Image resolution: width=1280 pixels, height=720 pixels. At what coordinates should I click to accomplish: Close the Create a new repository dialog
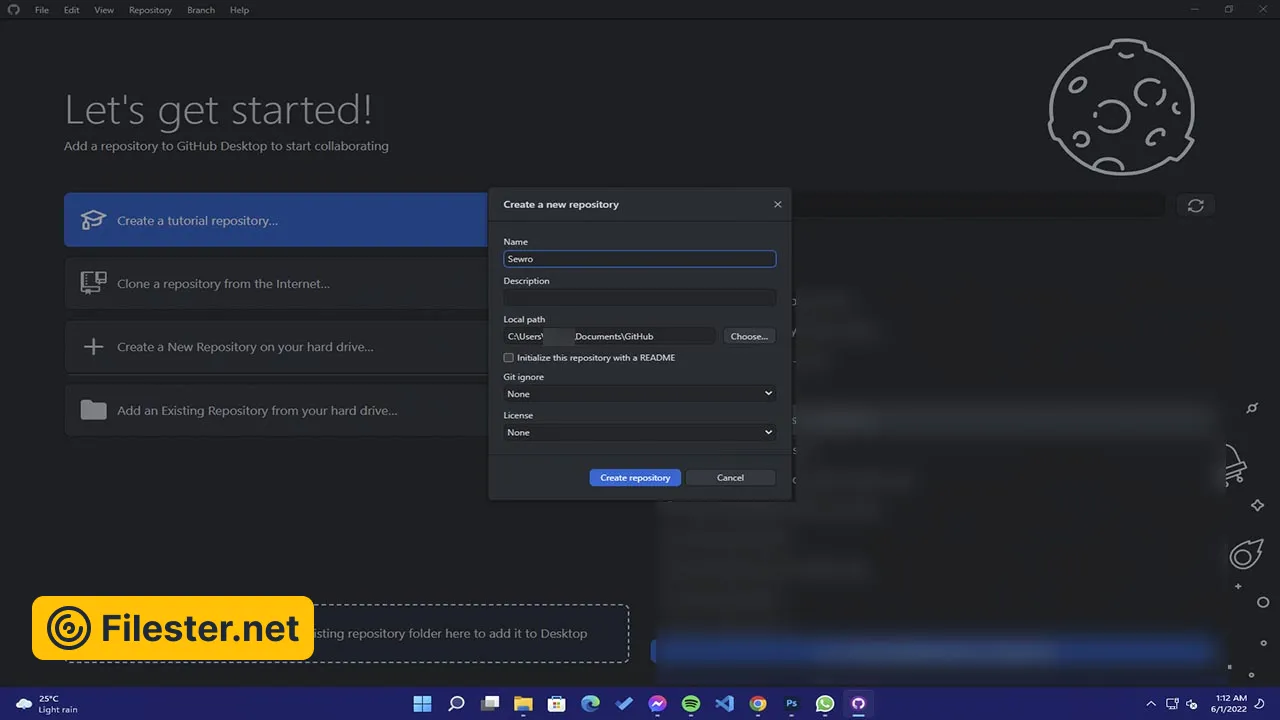(x=777, y=204)
